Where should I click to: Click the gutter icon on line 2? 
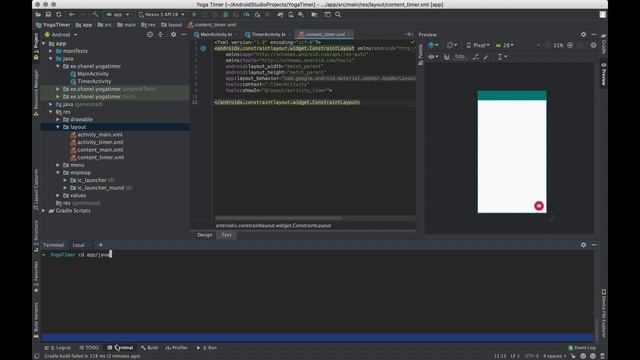click(x=203, y=48)
